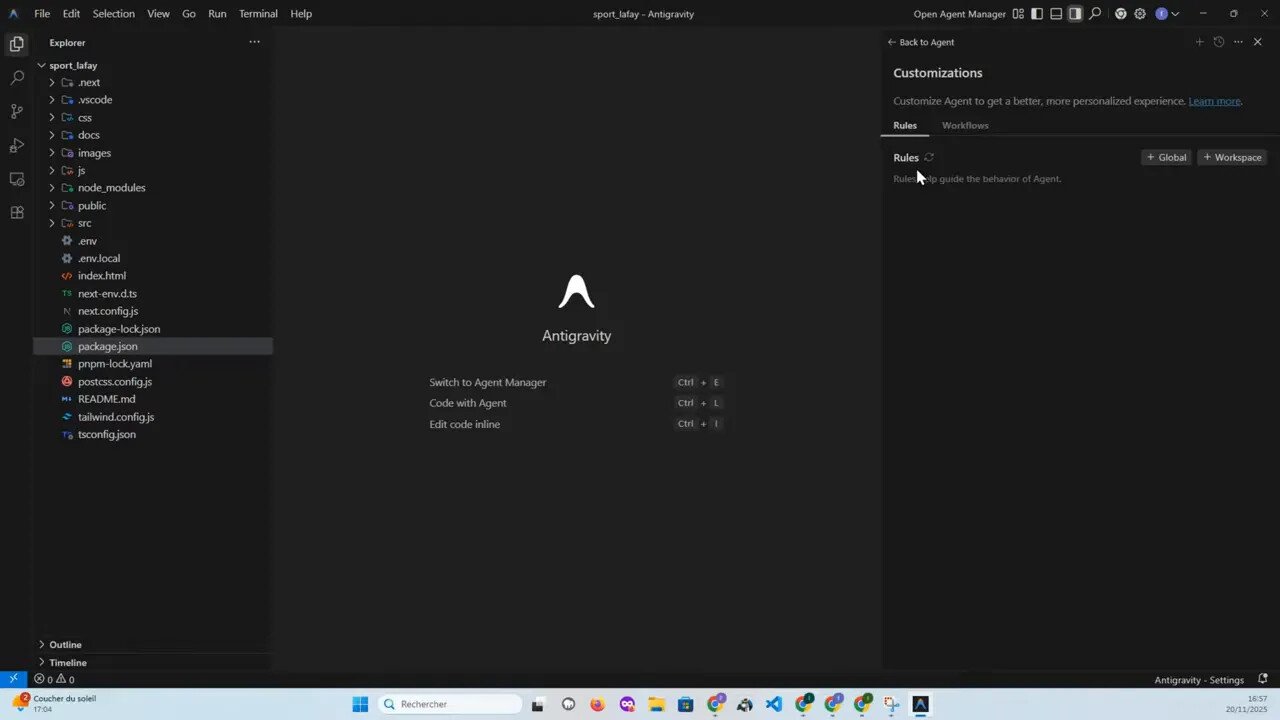The width and height of the screenshot is (1280, 720).
Task: Open the Terminal menu
Action: click(x=258, y=13)
